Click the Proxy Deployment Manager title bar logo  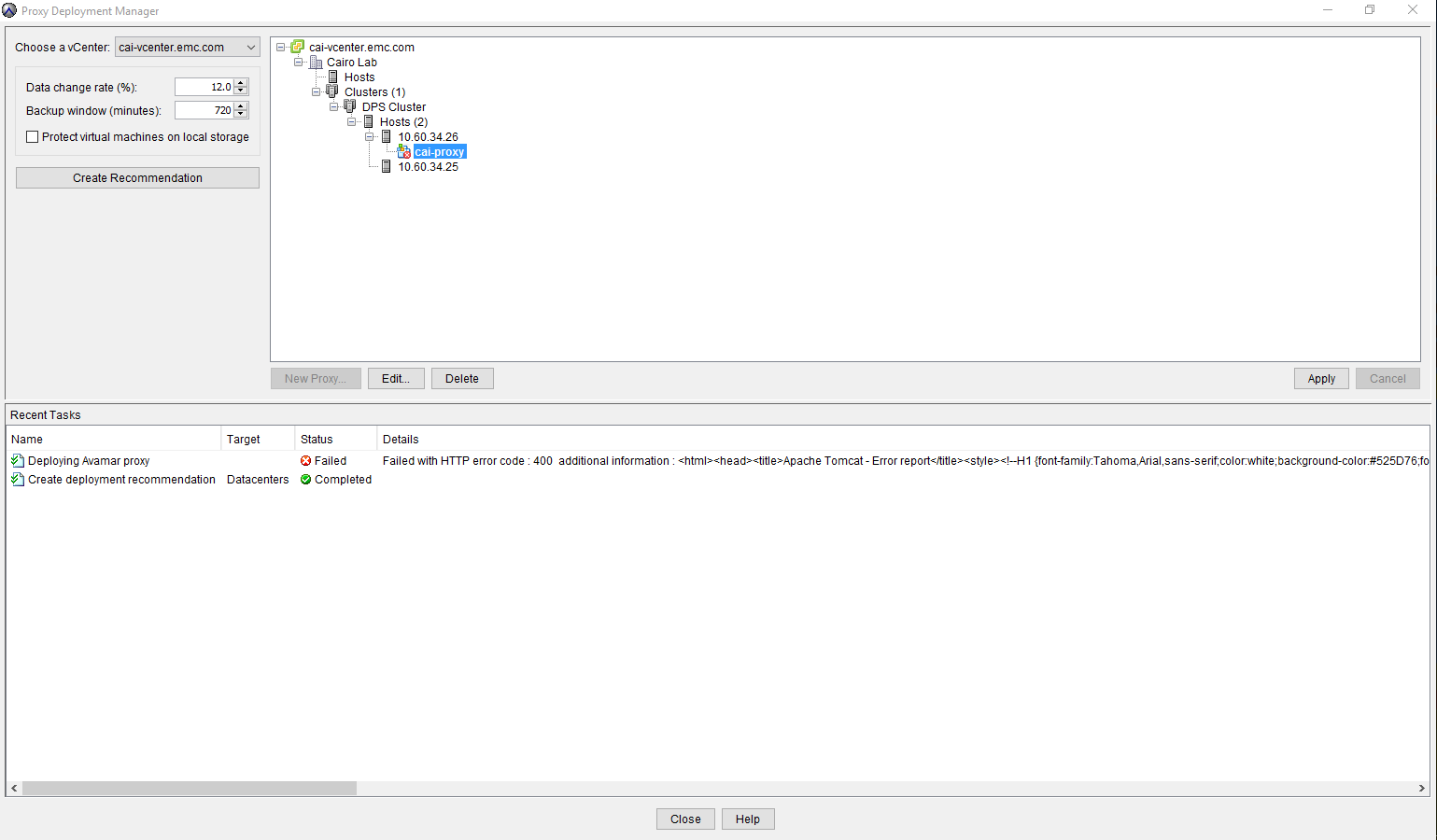[x=11, y=10]
